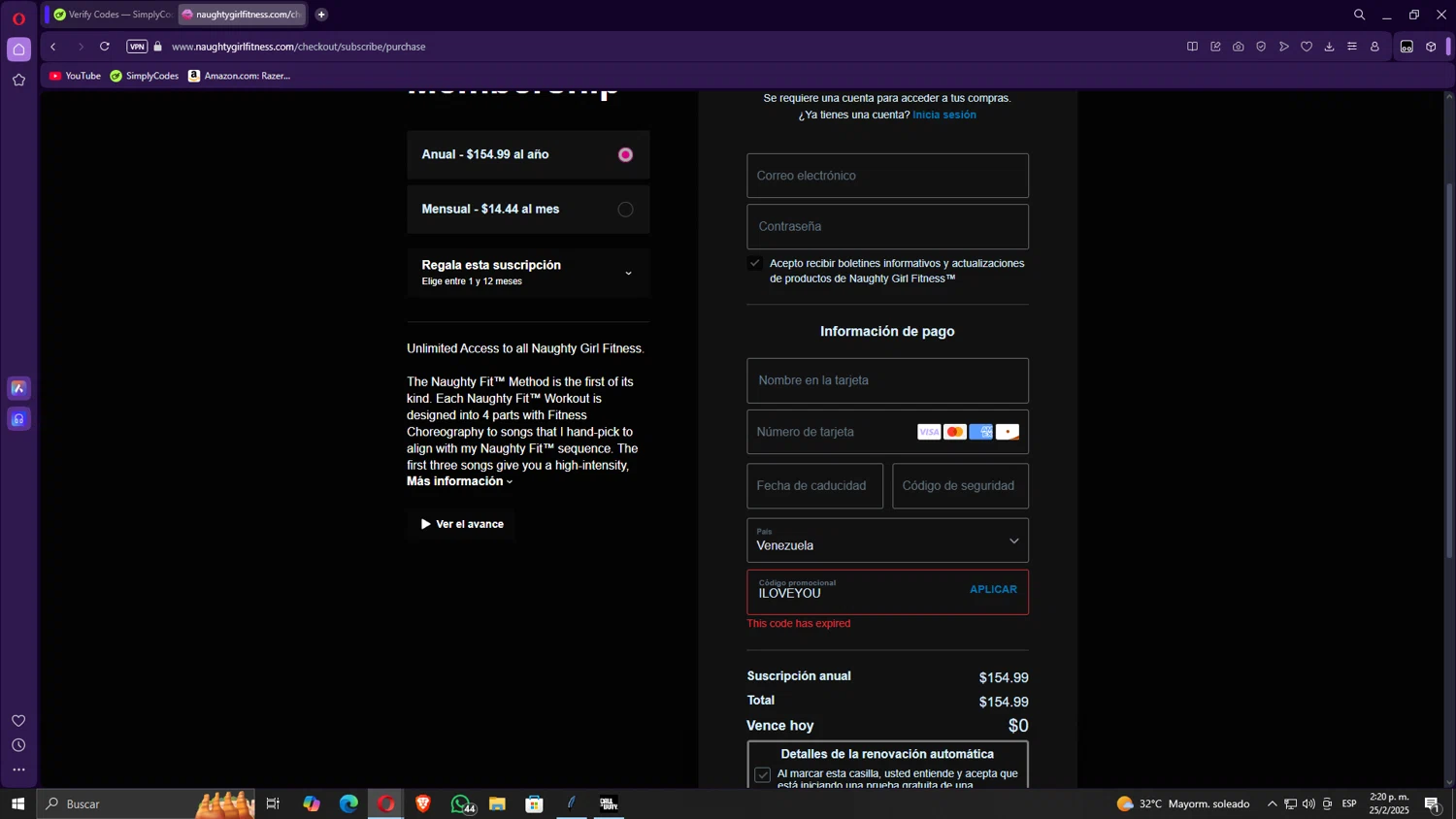This screenshot has width=1456, height=819.
Task: Open Microsoft Edge from taskbar
Action: tap(348, 803)
